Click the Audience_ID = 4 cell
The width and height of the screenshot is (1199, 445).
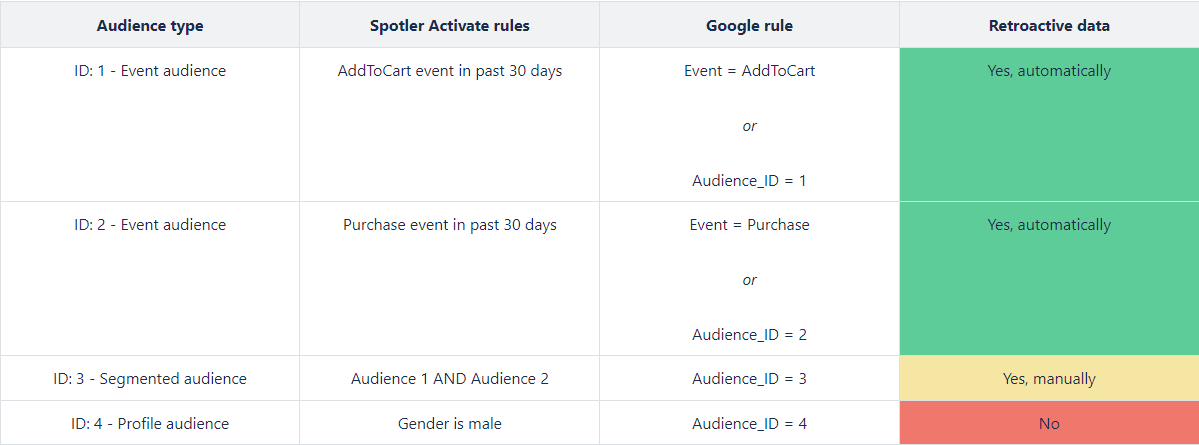[749, 423]
